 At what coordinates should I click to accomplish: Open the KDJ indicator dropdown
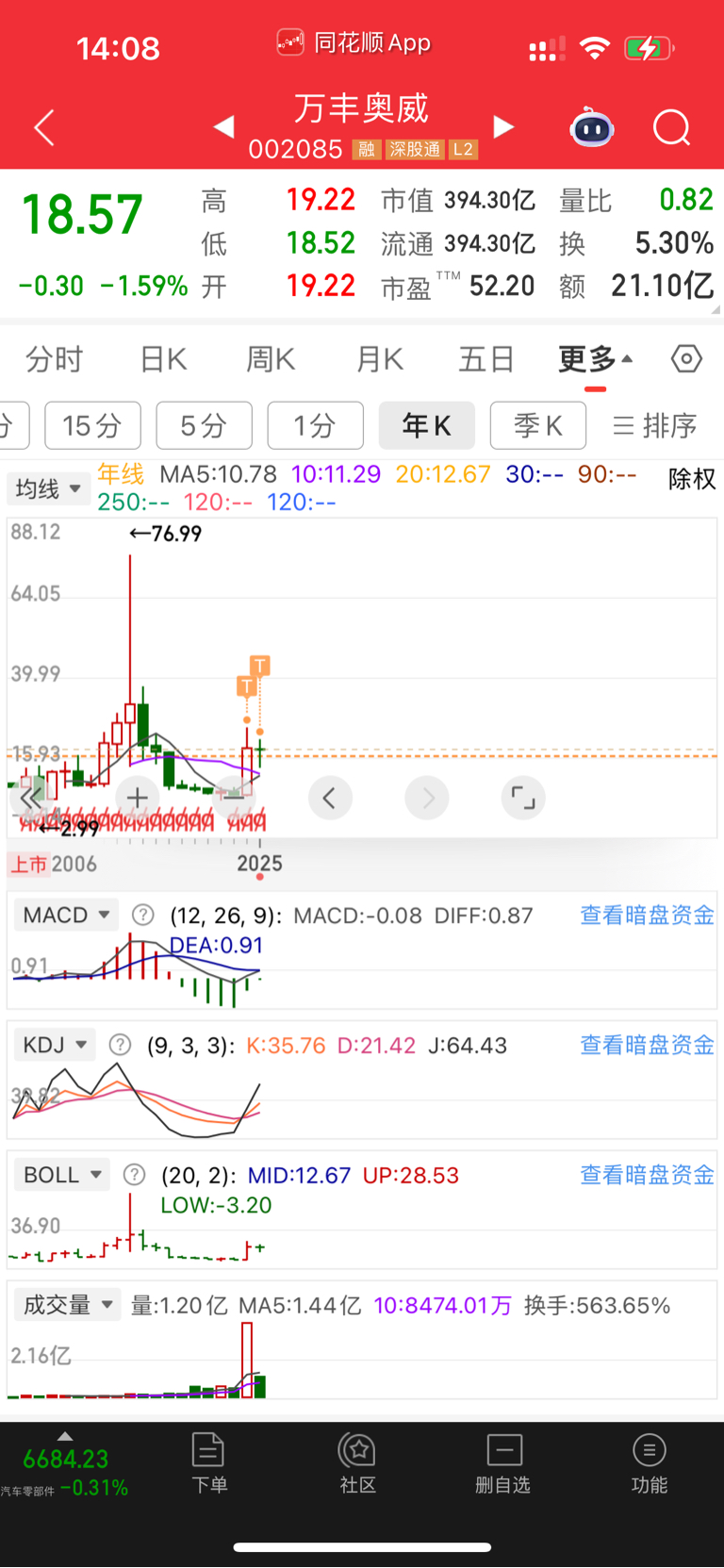pos(55,1045)
